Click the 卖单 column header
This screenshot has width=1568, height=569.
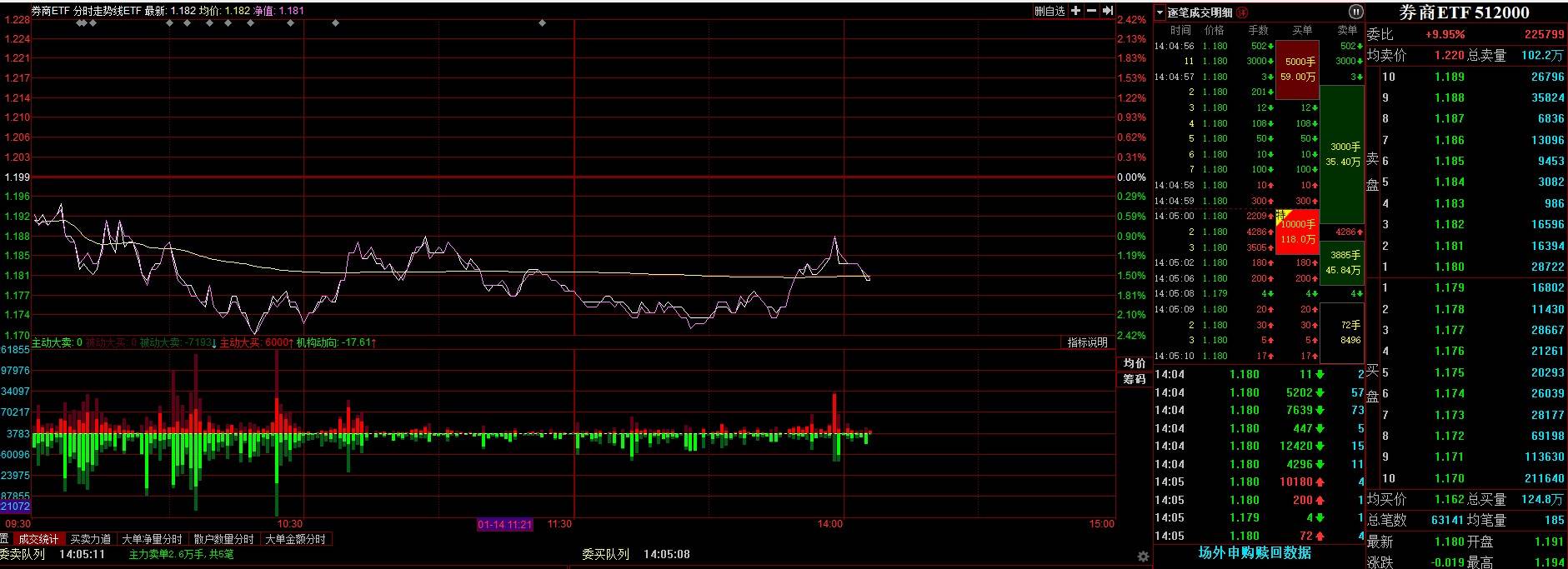[x=1347, y=30]
